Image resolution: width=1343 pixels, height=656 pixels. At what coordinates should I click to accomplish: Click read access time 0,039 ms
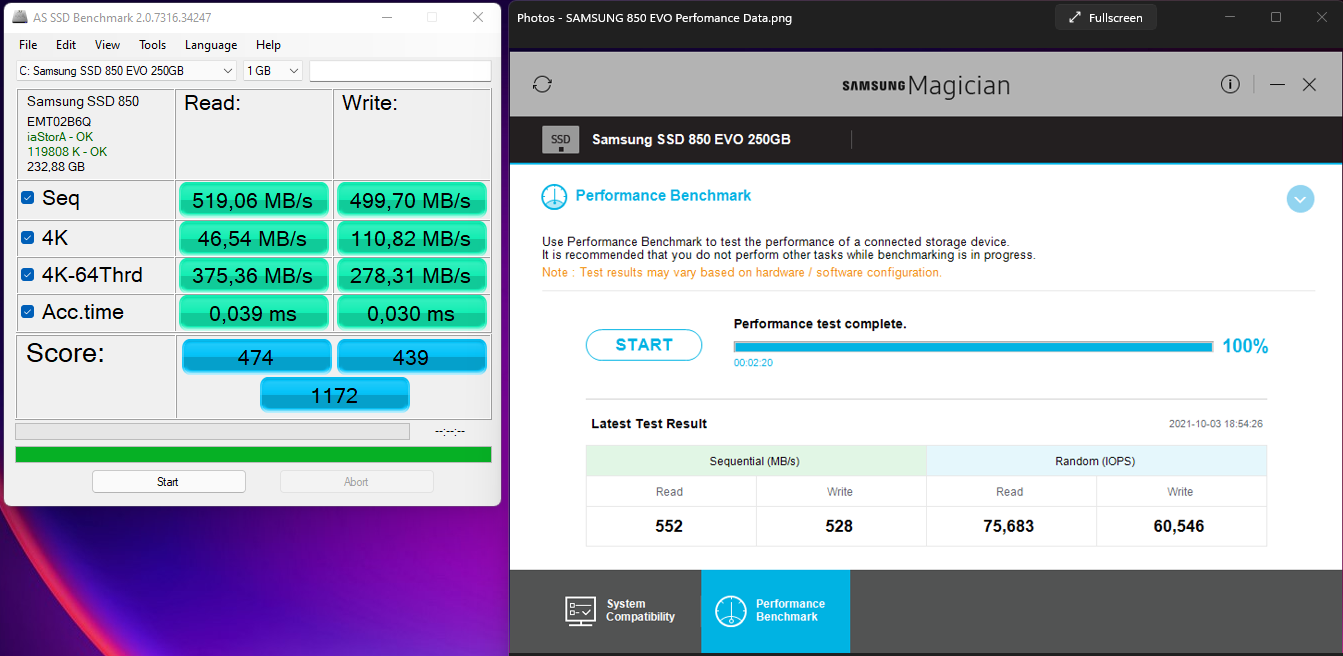click(x=253, y=313)
